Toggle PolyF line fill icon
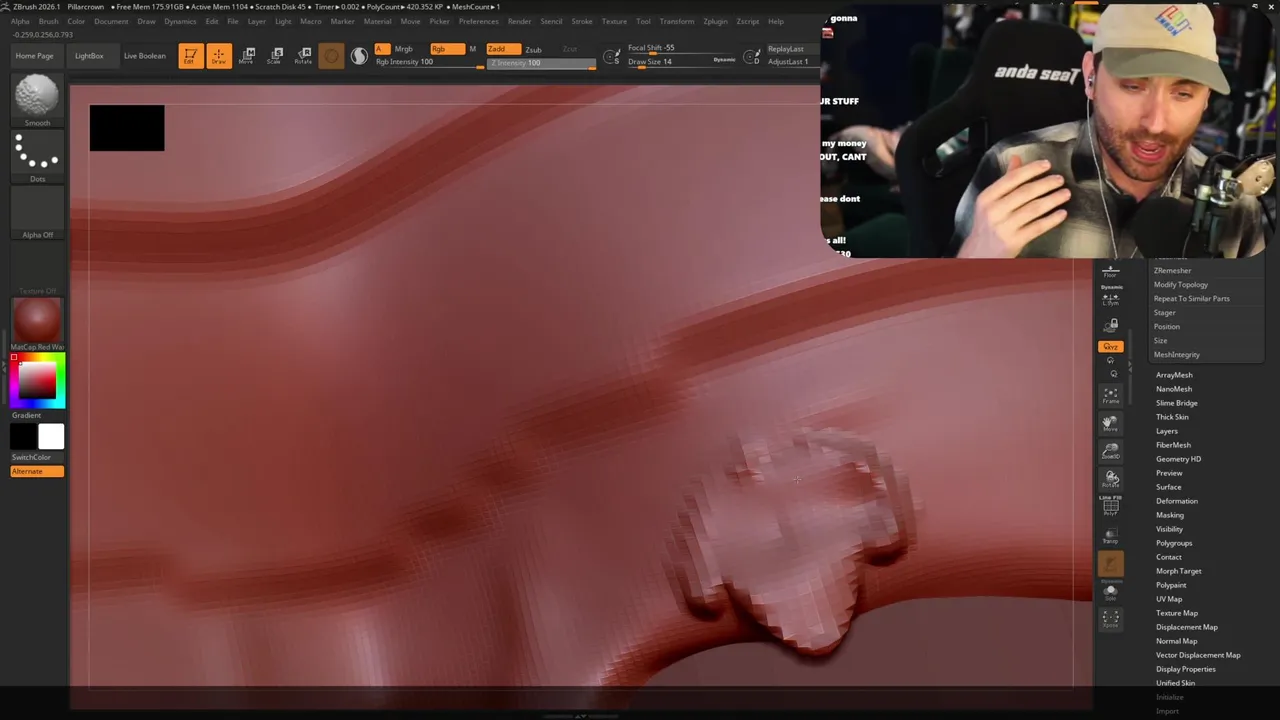 (x=1111, y=505)
